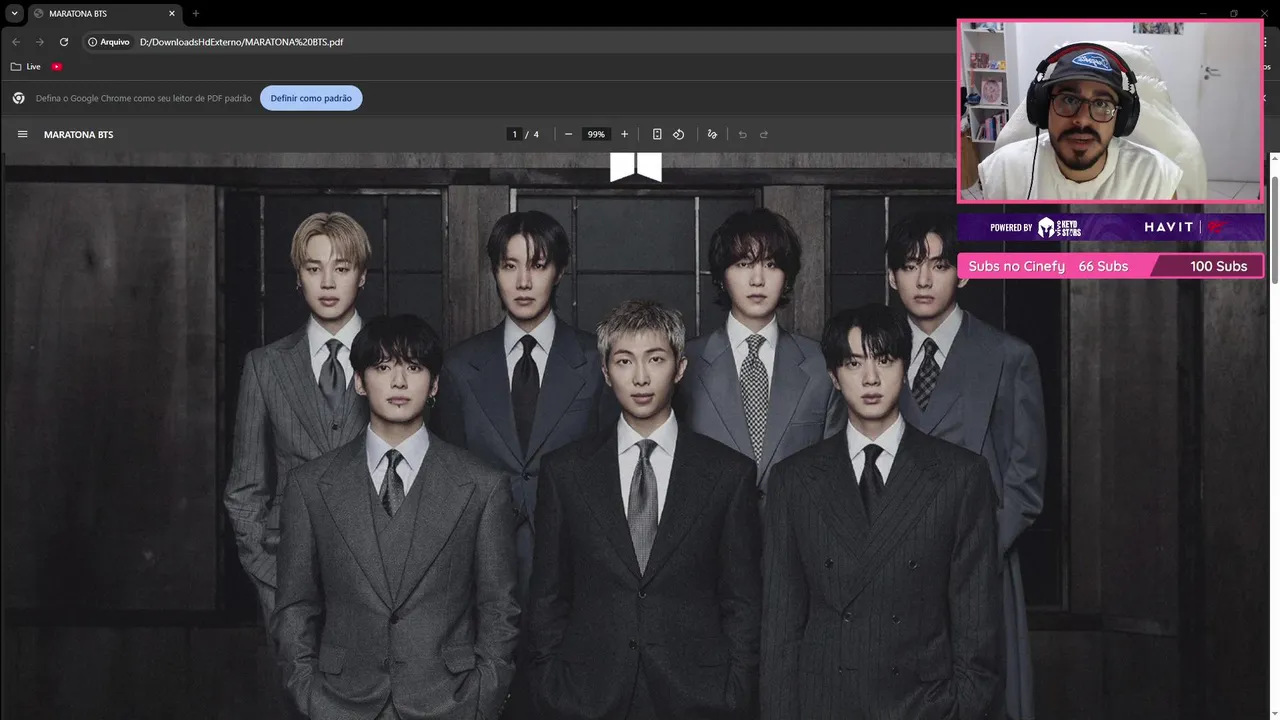The image size is (1280, 720).
Task: Open the YouTube bookmark icon
Action: coord(57,67)
